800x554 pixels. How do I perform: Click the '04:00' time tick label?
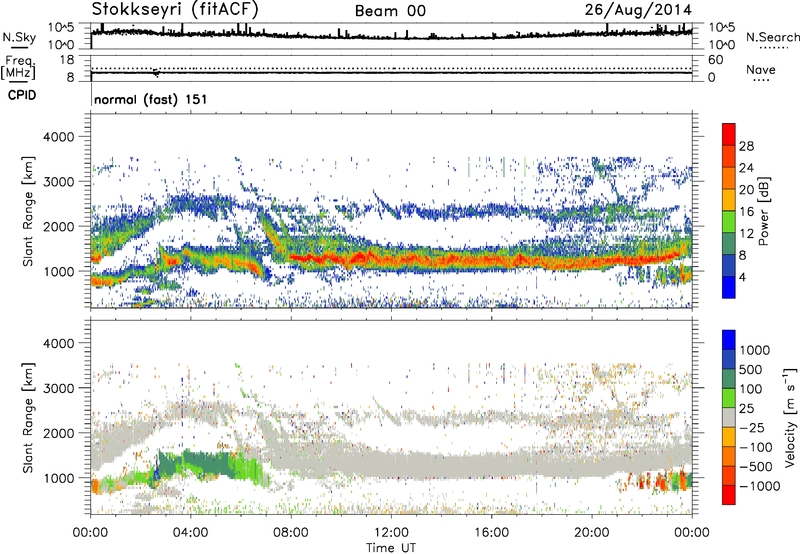click(x=190, y=533)
